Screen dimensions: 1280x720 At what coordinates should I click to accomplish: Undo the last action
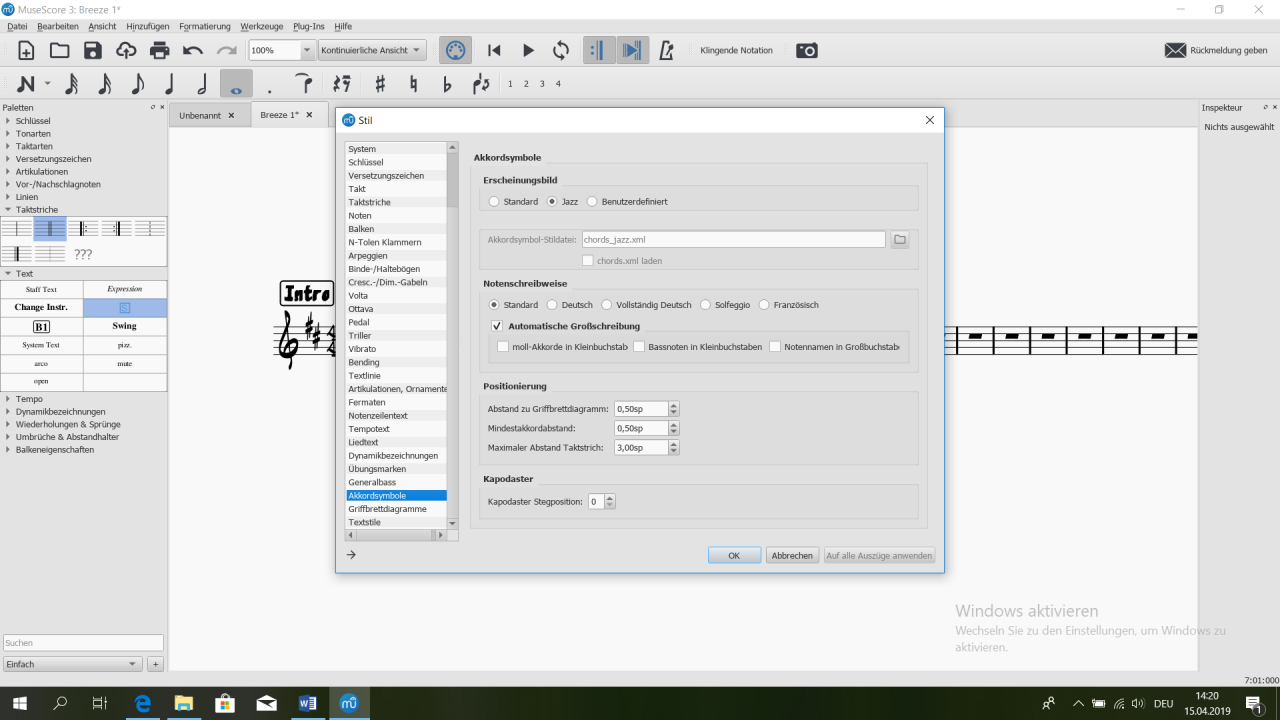(193, 50)
